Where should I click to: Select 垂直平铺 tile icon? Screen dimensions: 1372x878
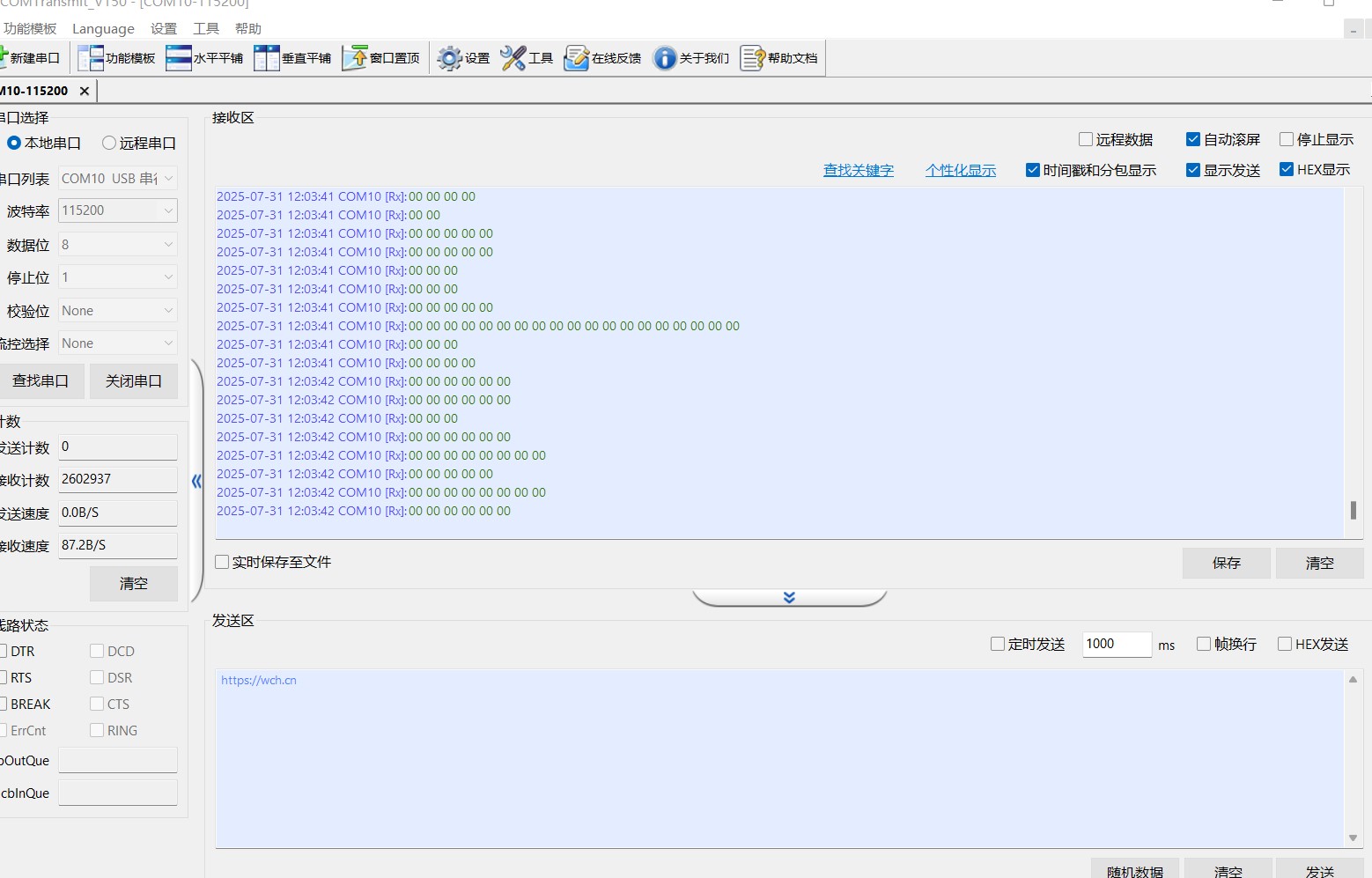(x=292, y=58)
